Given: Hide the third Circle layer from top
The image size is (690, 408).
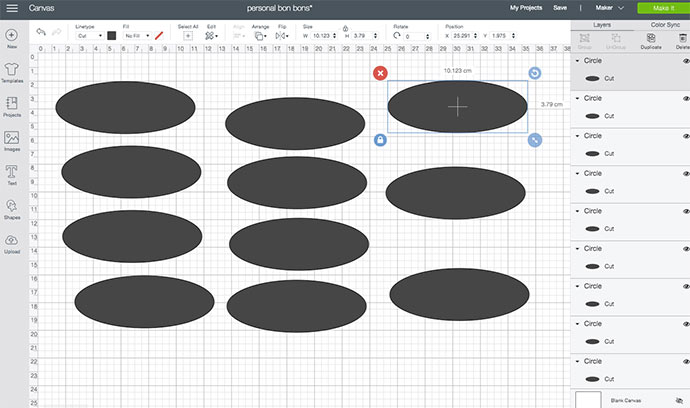Looking at the screenshot, I should click(686, 136).
